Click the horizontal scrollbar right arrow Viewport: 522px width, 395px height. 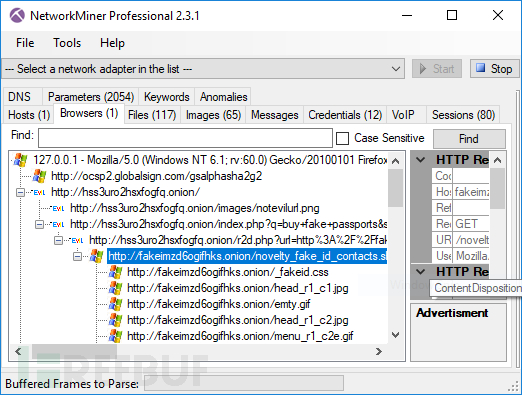pos(378,351)
